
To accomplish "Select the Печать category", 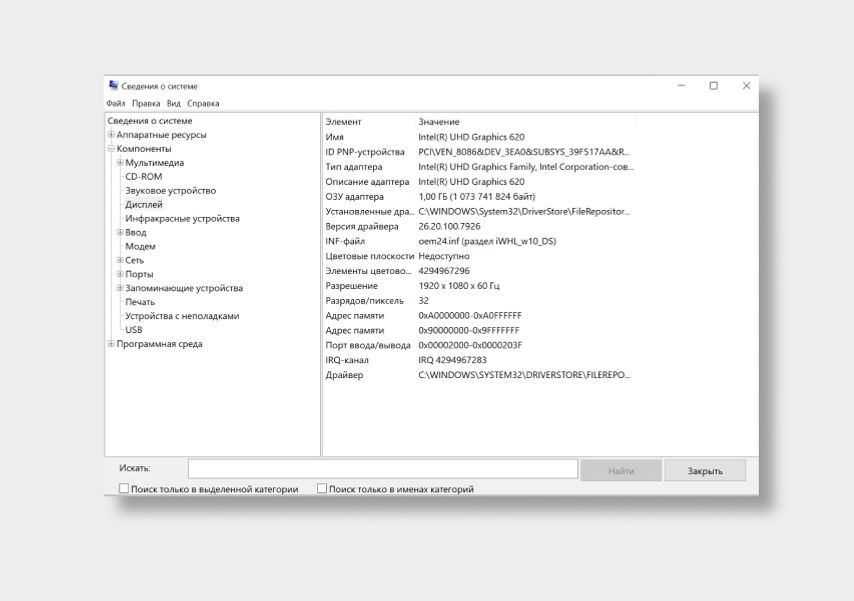I will (x=140, y=302).
